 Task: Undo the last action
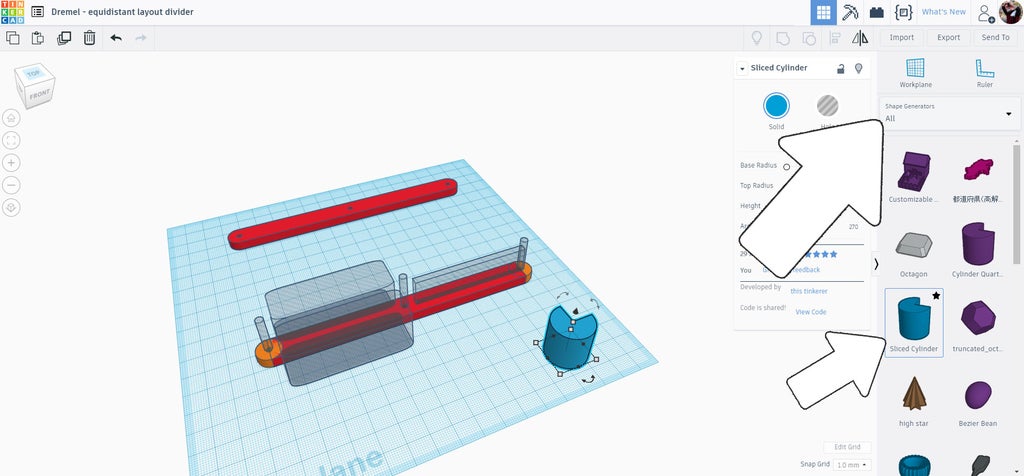pos(116,38)
